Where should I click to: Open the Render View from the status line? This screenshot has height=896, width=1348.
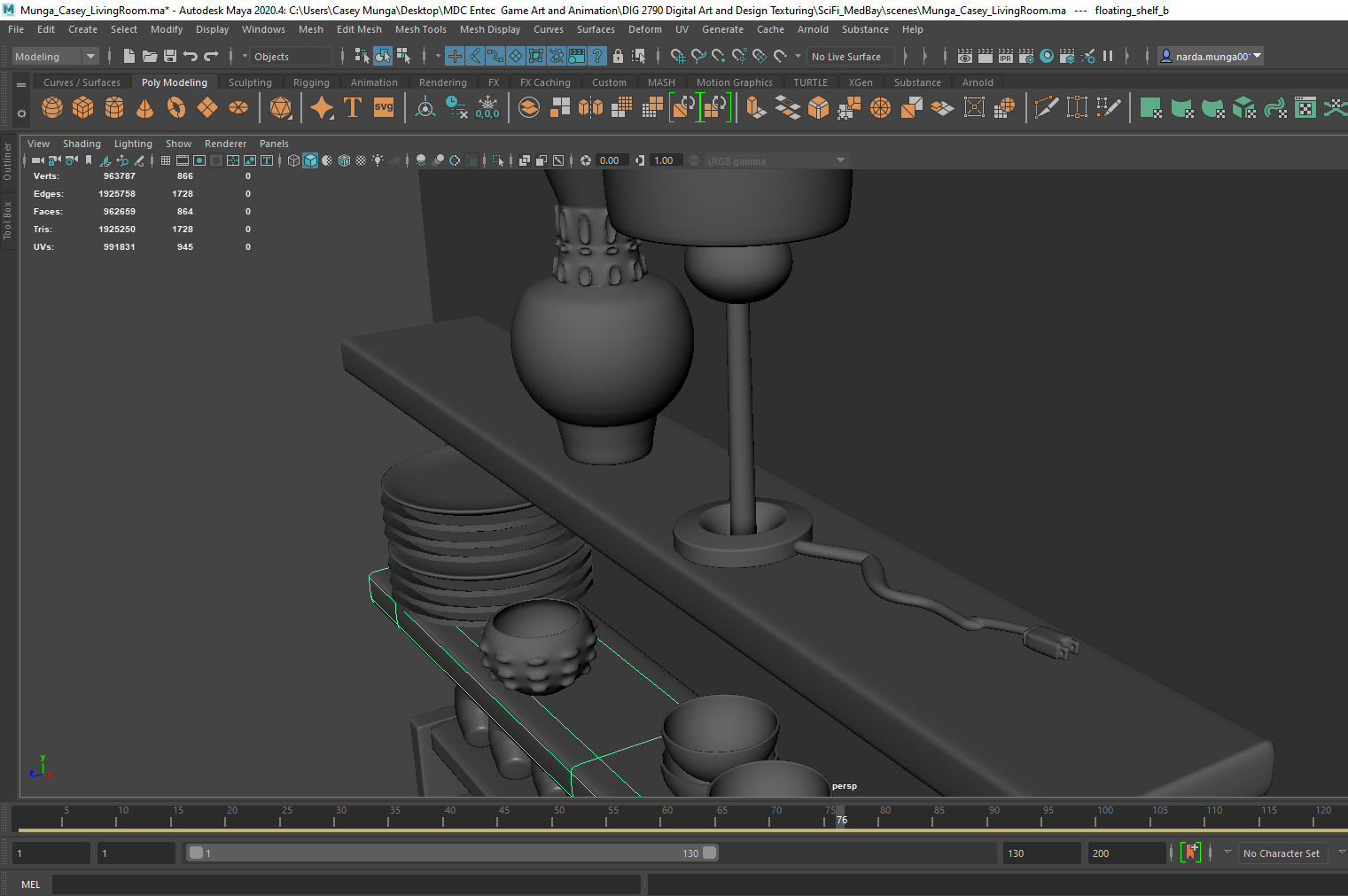[x=964, y=56]
